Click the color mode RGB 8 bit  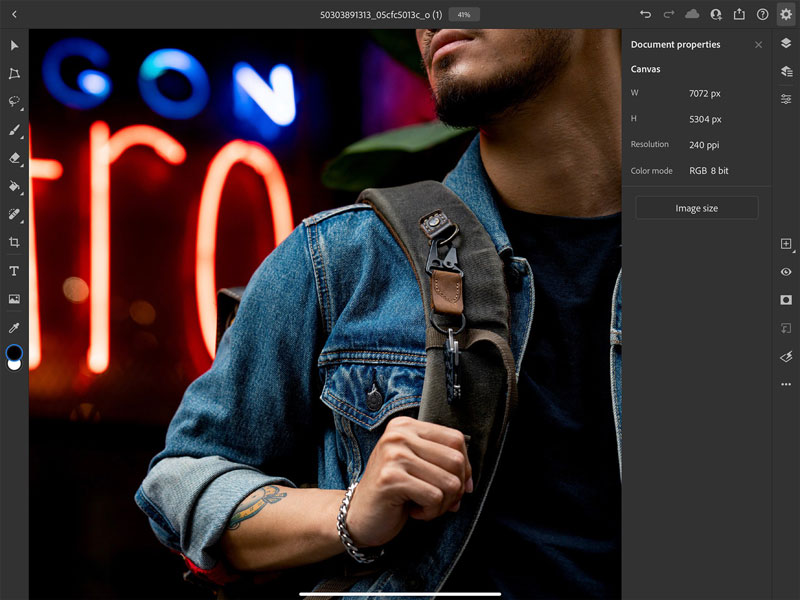[x=709, y=171]
